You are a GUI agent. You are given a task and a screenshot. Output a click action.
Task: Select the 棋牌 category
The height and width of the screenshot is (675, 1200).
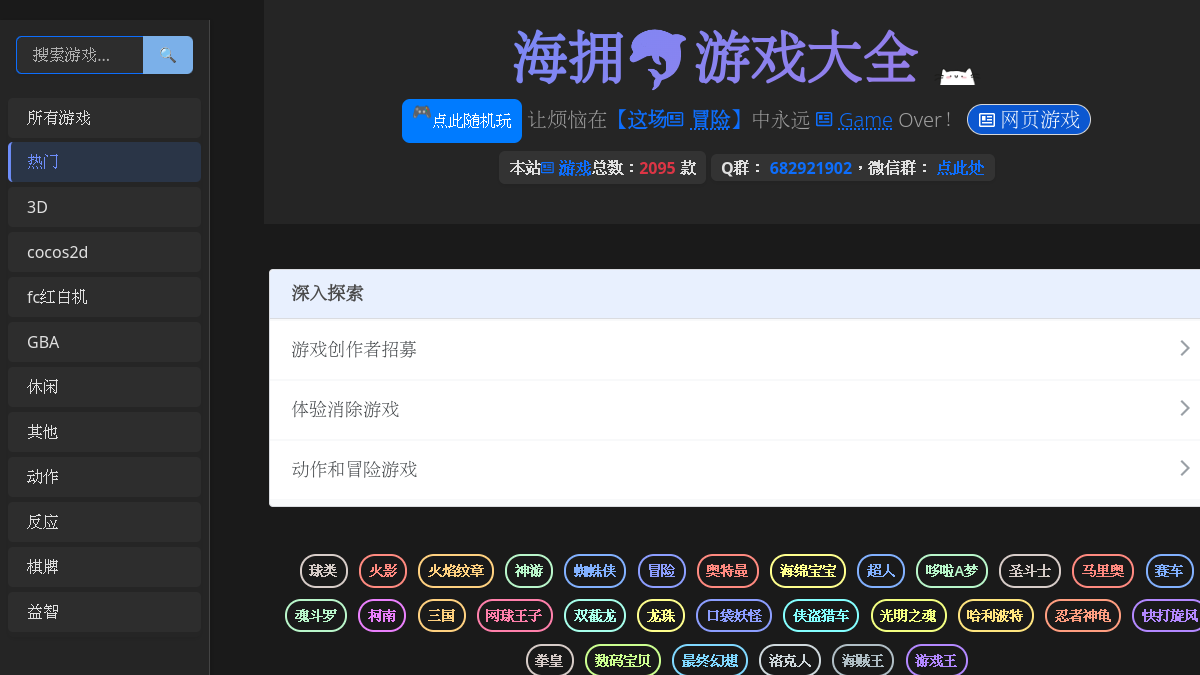105,567
